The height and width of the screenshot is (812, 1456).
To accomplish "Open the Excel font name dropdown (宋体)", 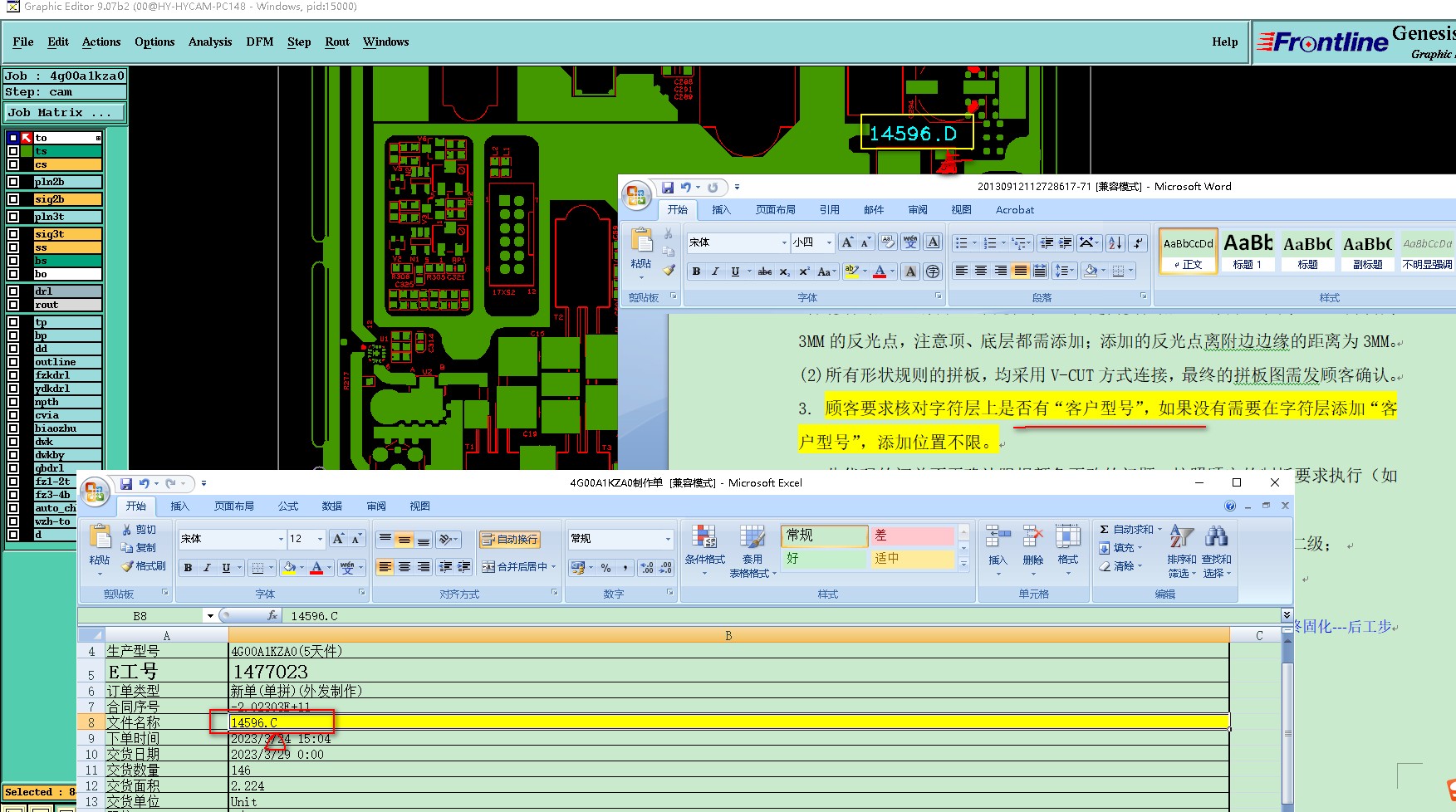I will (281, 539).
